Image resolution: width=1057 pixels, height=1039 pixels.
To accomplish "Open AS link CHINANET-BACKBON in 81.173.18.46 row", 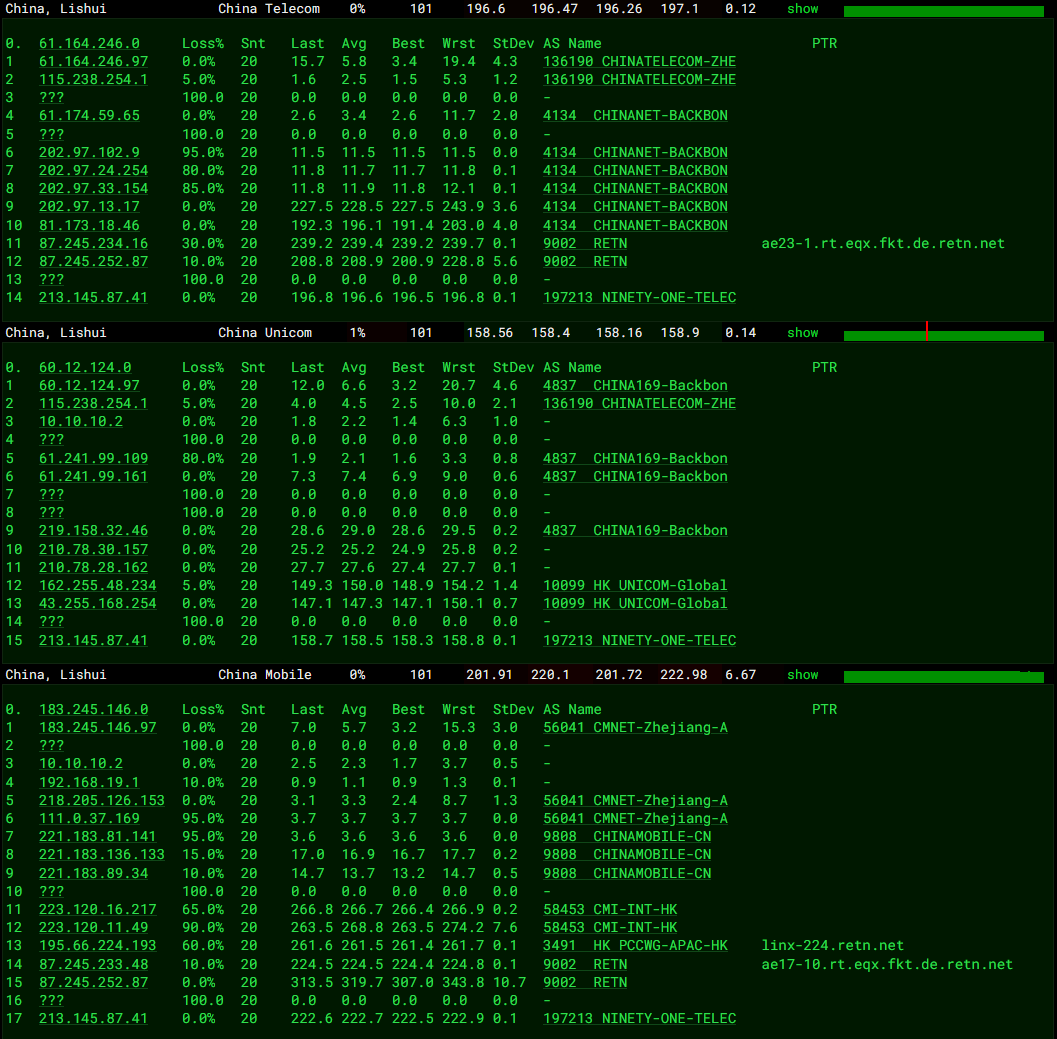I will (635, 225).
